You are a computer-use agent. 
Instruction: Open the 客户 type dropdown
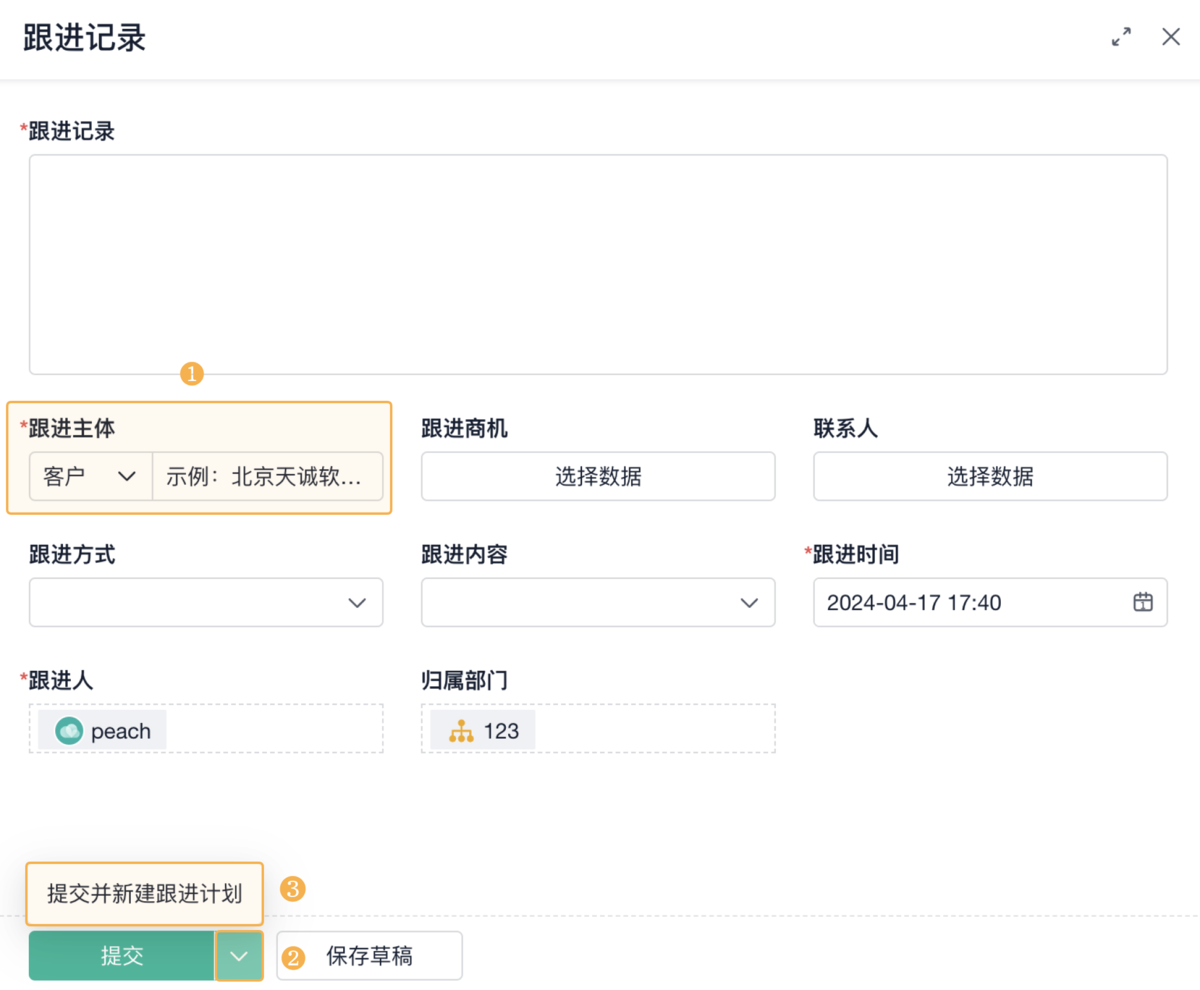click(90, 476)
